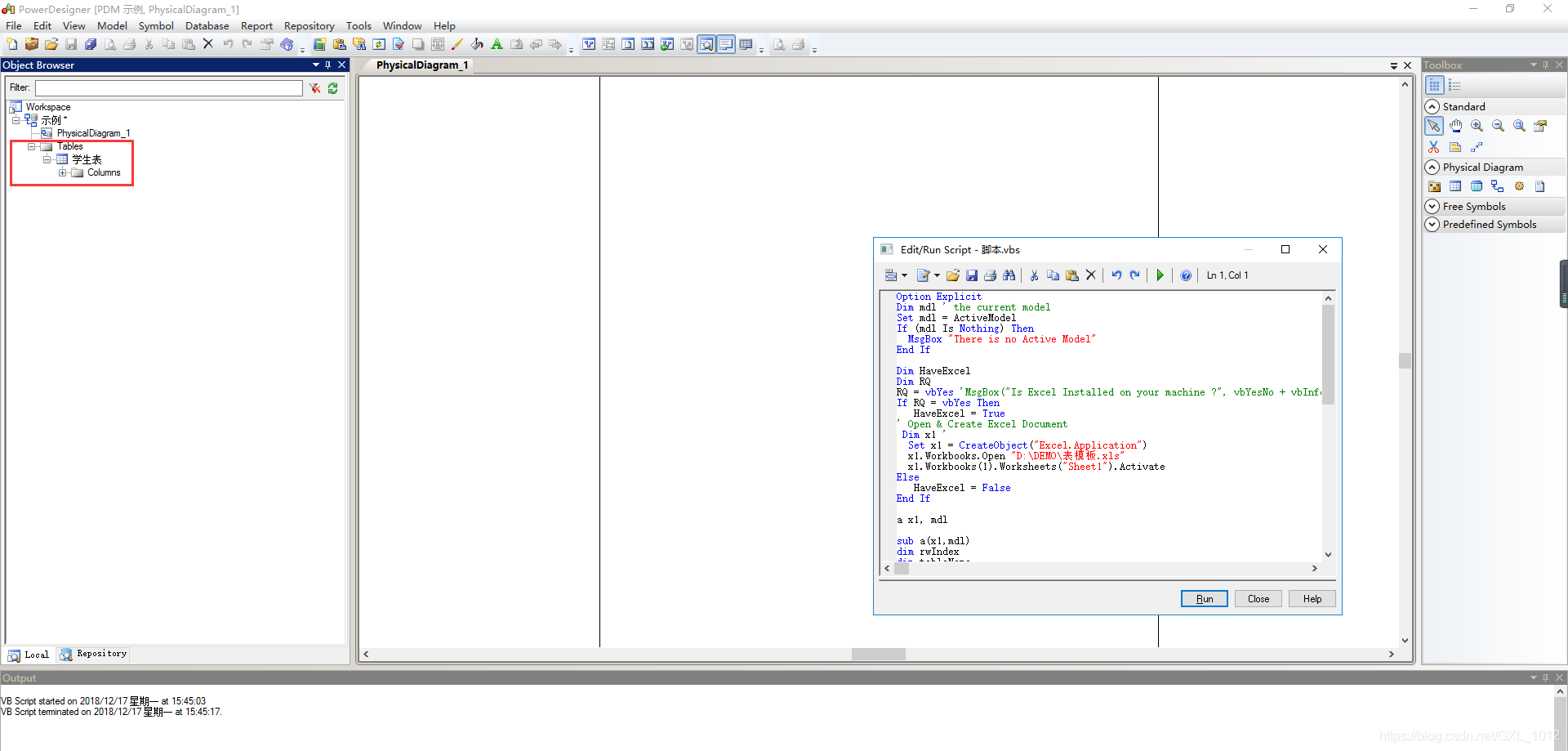Viewport: 1568px width, 751px height.
Task: Toggle the Output view button
Action: (x=726, y=44)
